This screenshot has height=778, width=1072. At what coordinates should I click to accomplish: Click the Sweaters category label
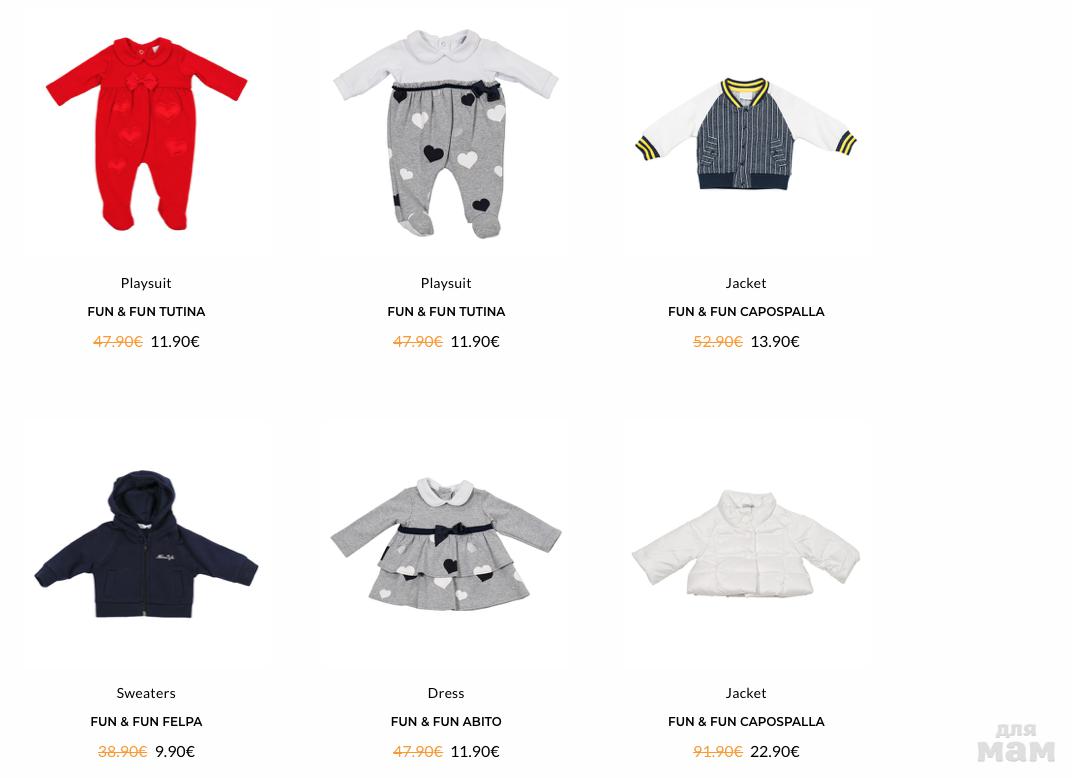point(146,693)
